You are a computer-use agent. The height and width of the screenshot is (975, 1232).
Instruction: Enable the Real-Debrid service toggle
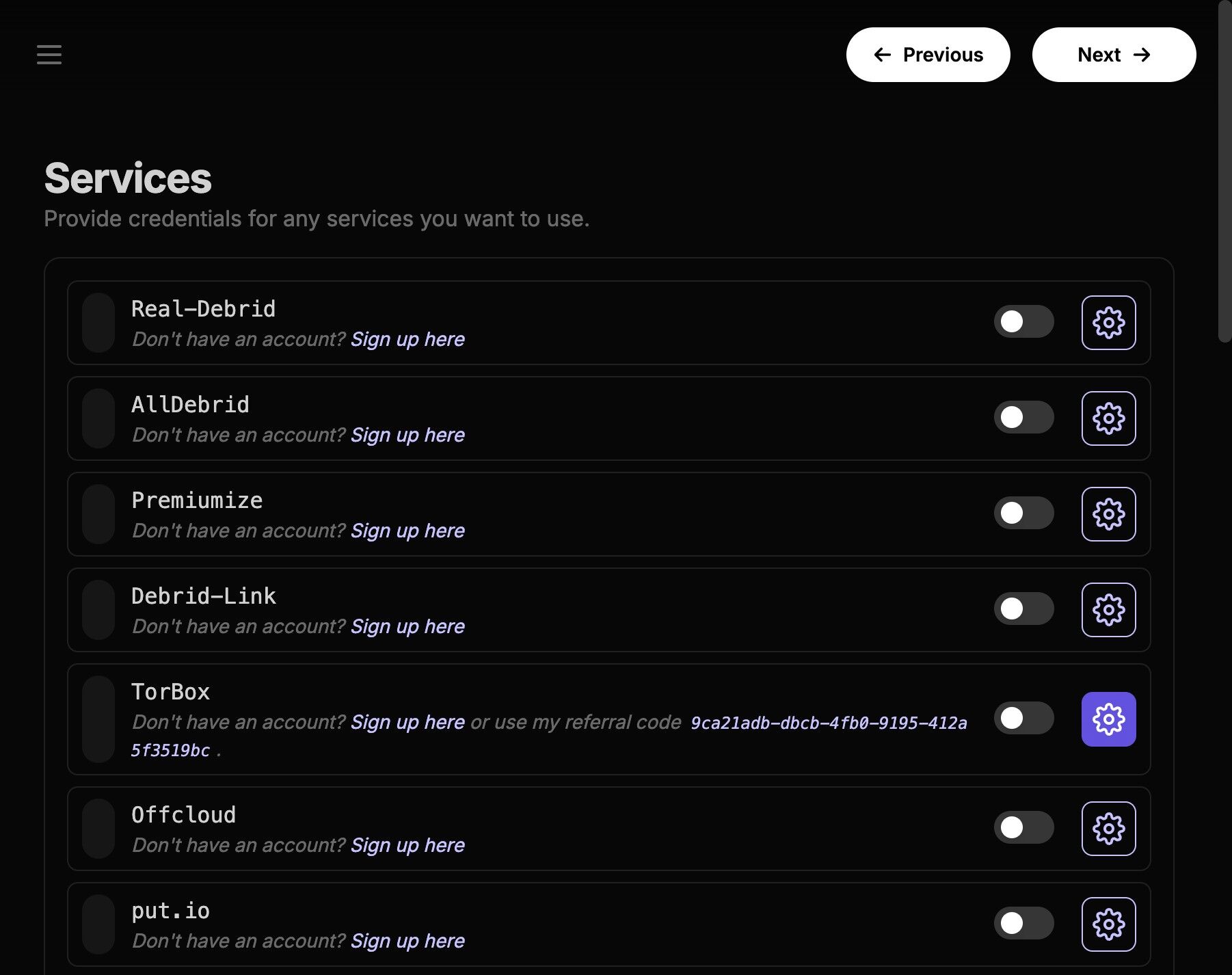click(x=1023, y=321)
